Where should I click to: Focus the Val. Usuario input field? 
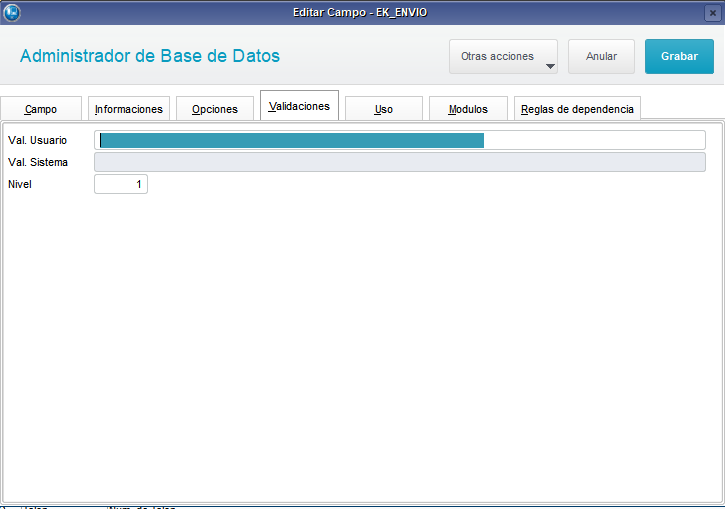pyautogui.click(x=400, y=140)
